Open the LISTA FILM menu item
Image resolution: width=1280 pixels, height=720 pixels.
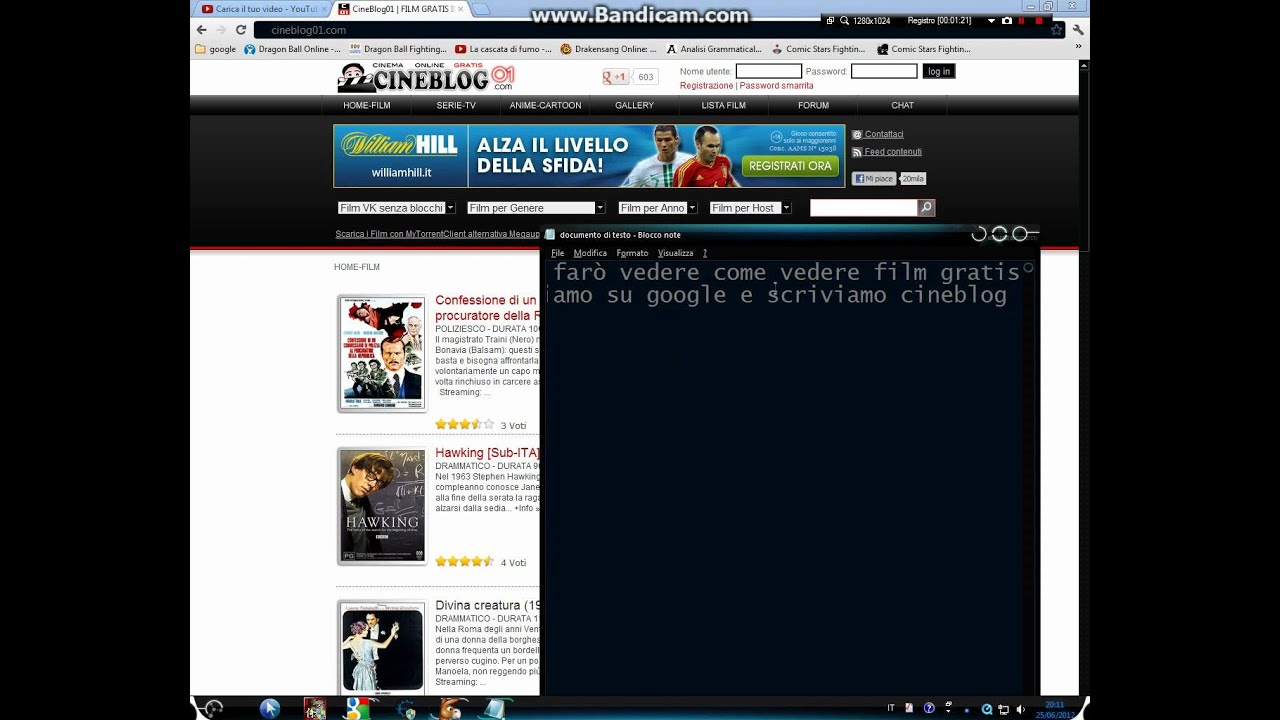(723, 105)
